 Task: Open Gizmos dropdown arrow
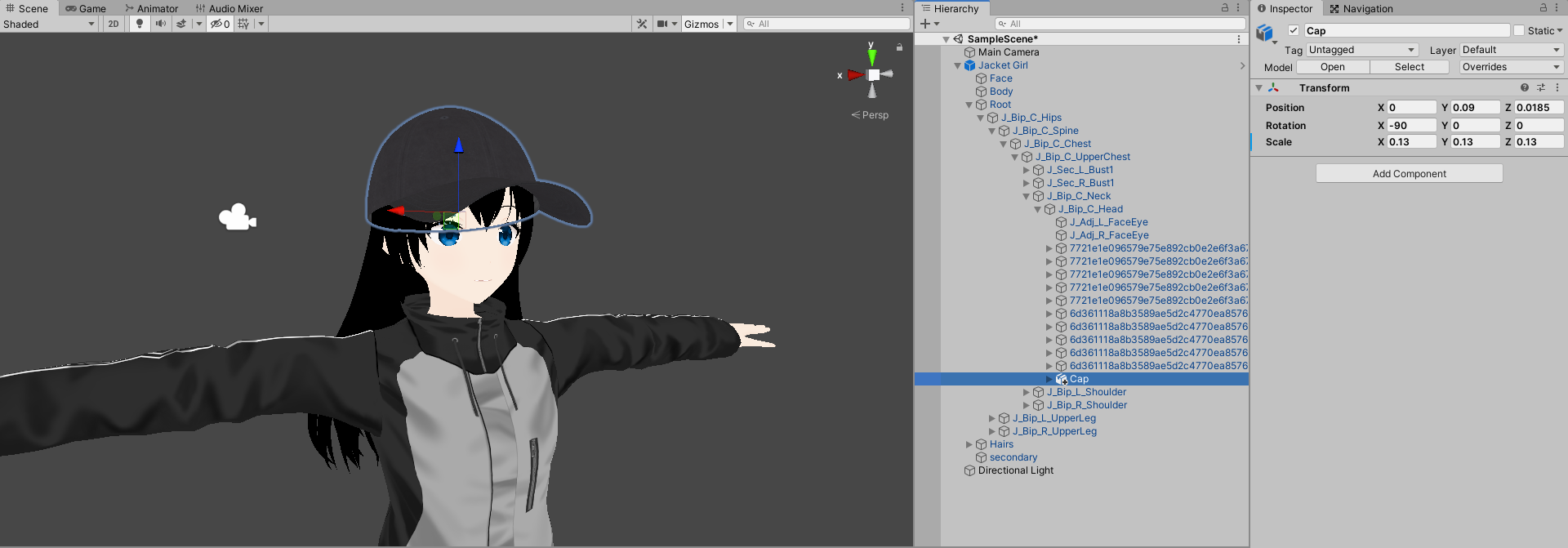pos(730,24)
